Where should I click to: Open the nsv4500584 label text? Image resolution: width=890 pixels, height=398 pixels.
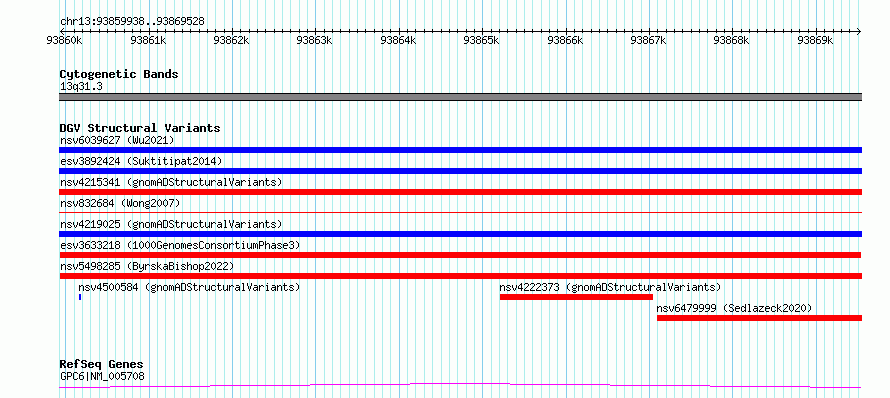[189, 287]
